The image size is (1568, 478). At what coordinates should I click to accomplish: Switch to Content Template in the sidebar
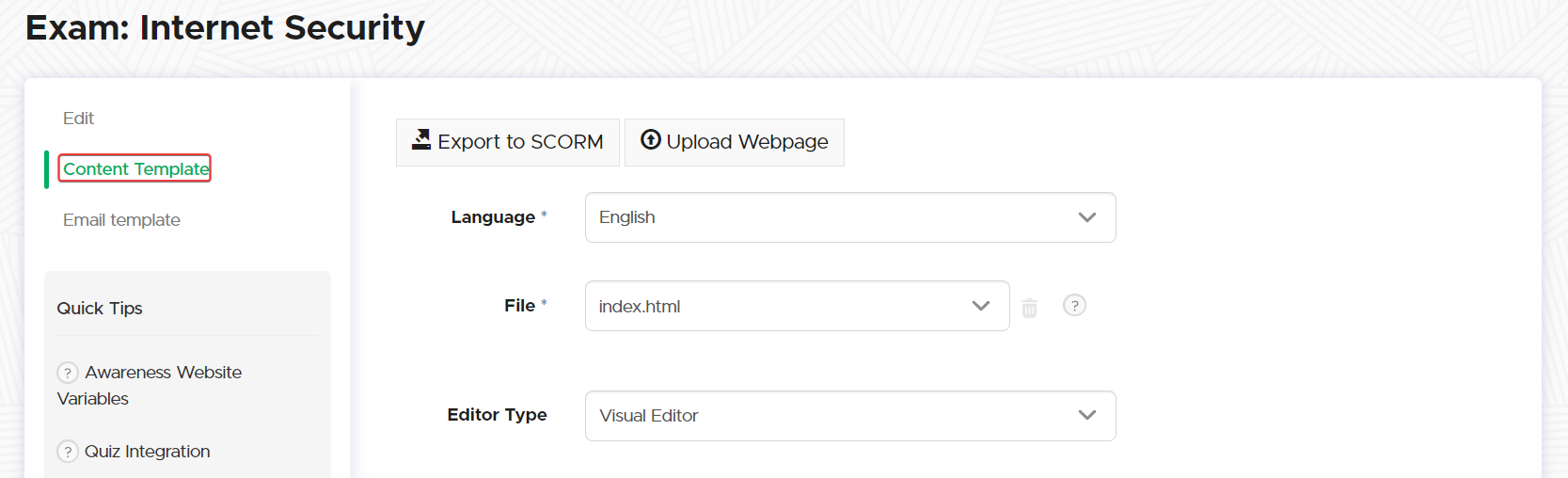pos(135,168)
